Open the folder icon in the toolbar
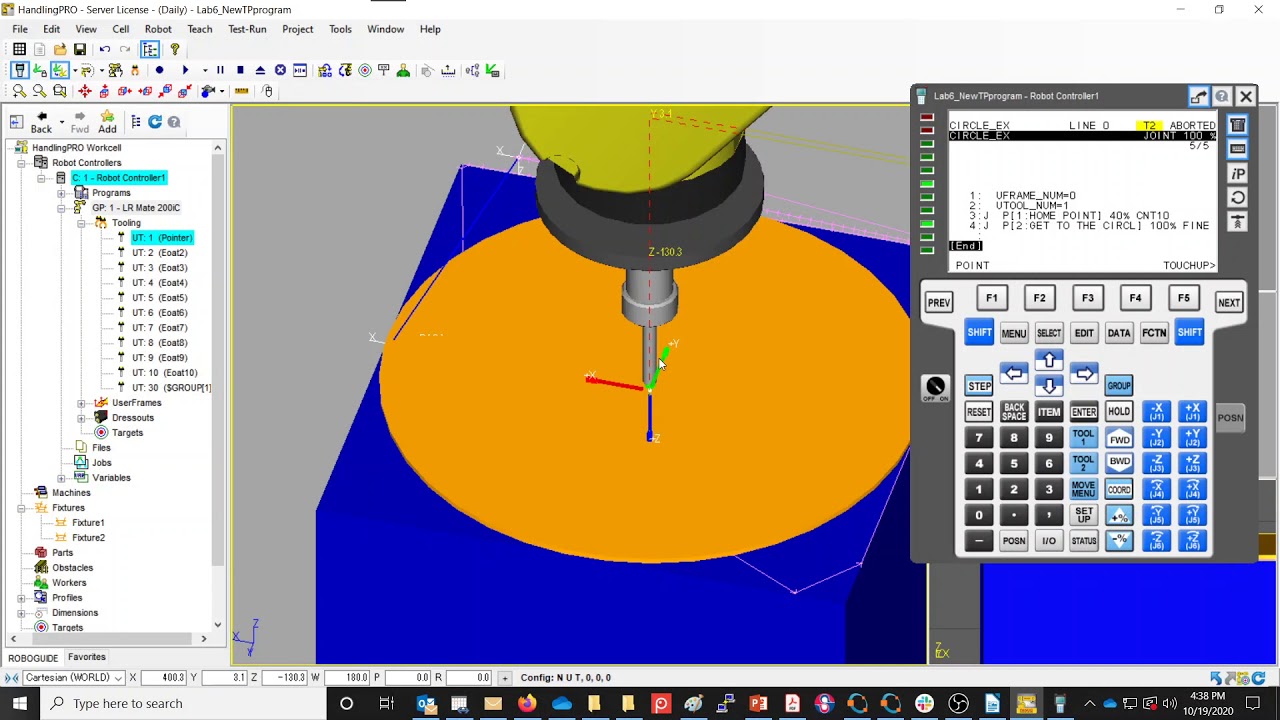This screenshot has height=720, width=1280. (x=60, y=49)
